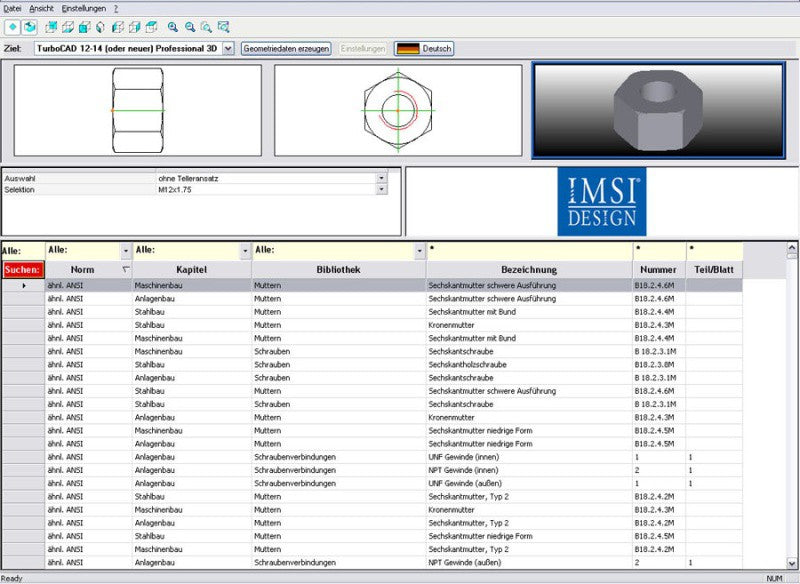The height and width of the screenshot is (584, 800).
Task: Choose the top face view cube icon
Action: point(151,27)
